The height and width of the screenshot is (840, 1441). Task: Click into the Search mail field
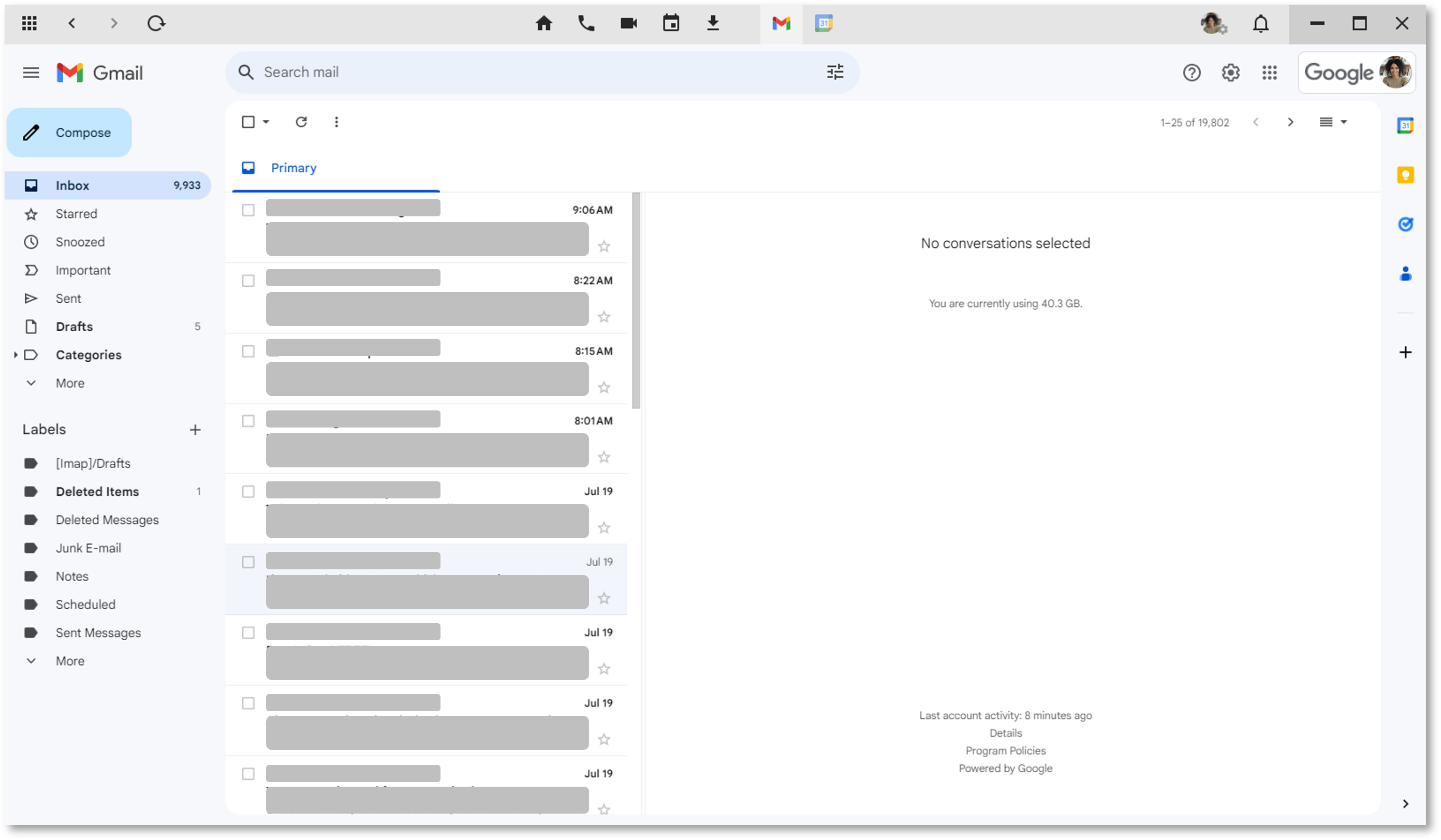514,72
